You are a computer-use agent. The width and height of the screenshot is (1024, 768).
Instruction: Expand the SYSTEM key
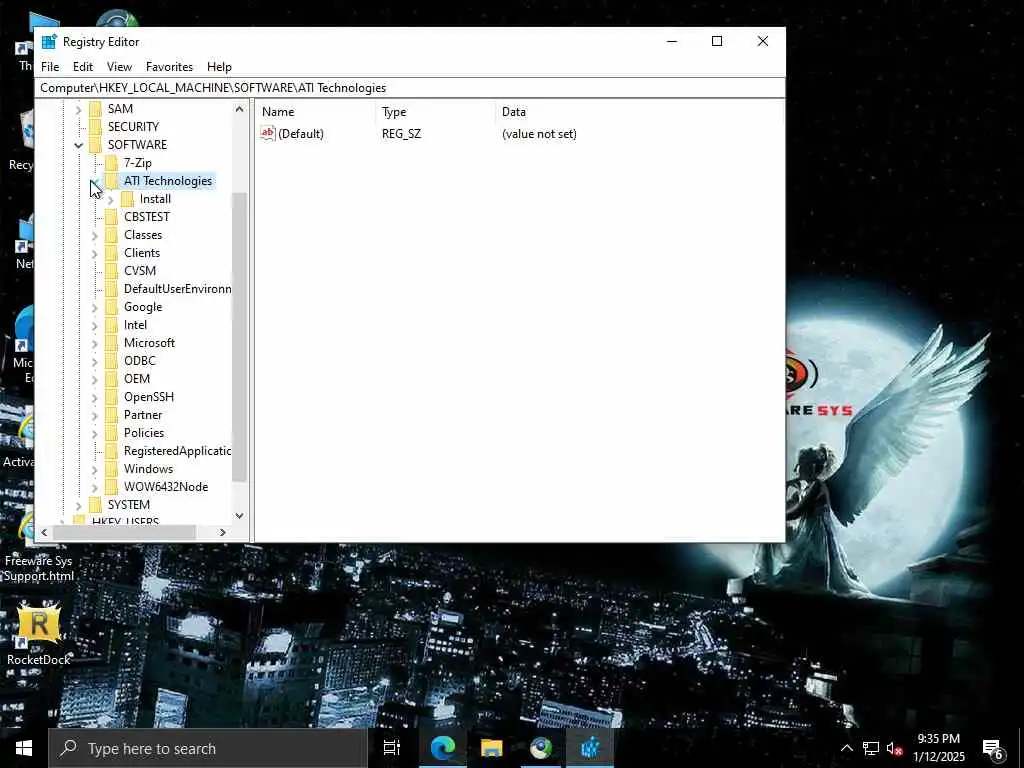point(78,505)
